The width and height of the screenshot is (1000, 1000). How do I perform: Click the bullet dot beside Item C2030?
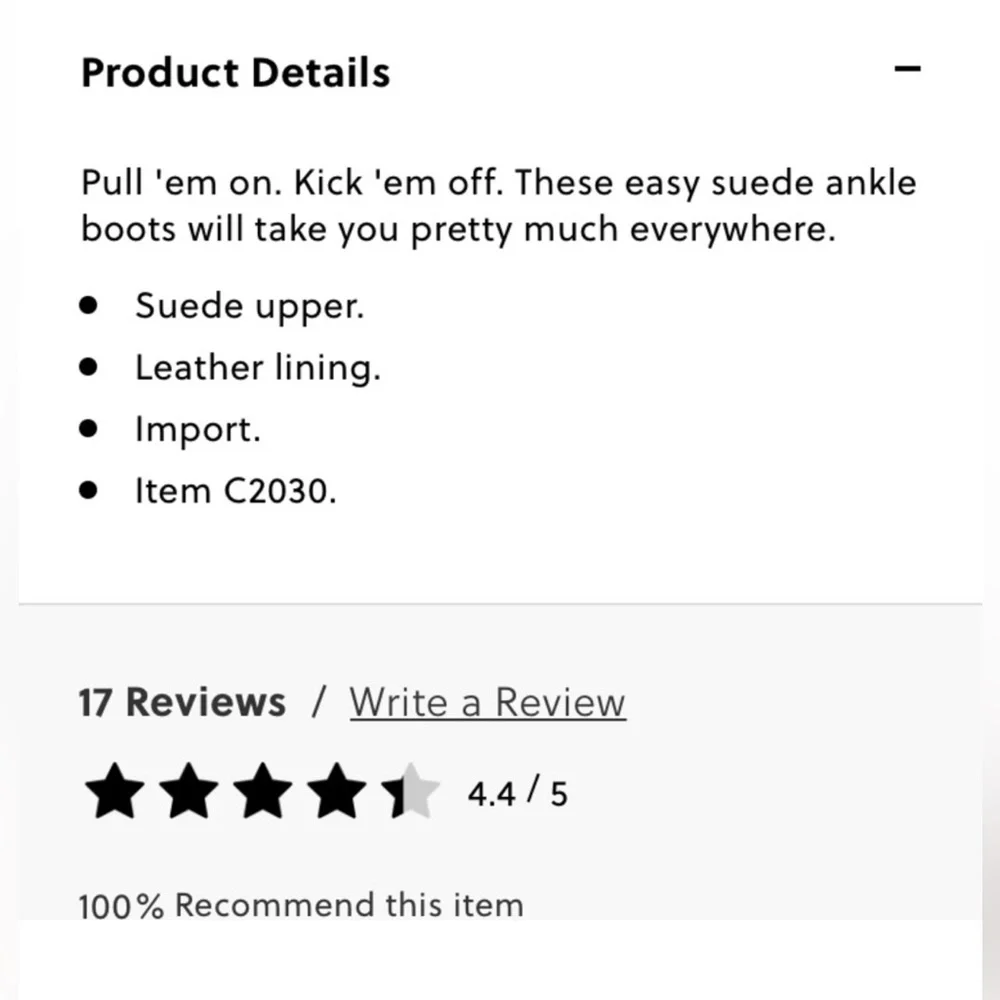click(89, 490)
